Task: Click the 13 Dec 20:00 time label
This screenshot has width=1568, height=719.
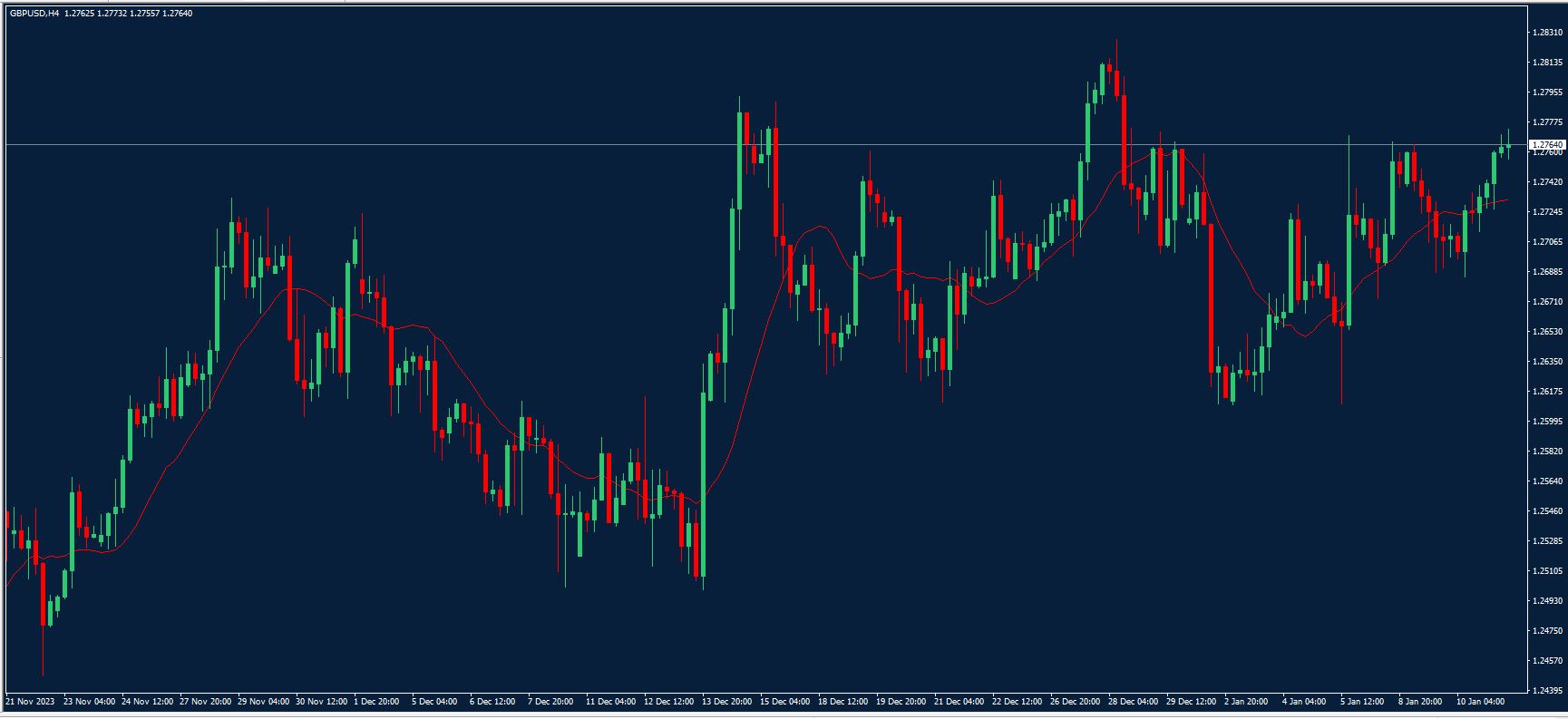Action: (727, 702)
